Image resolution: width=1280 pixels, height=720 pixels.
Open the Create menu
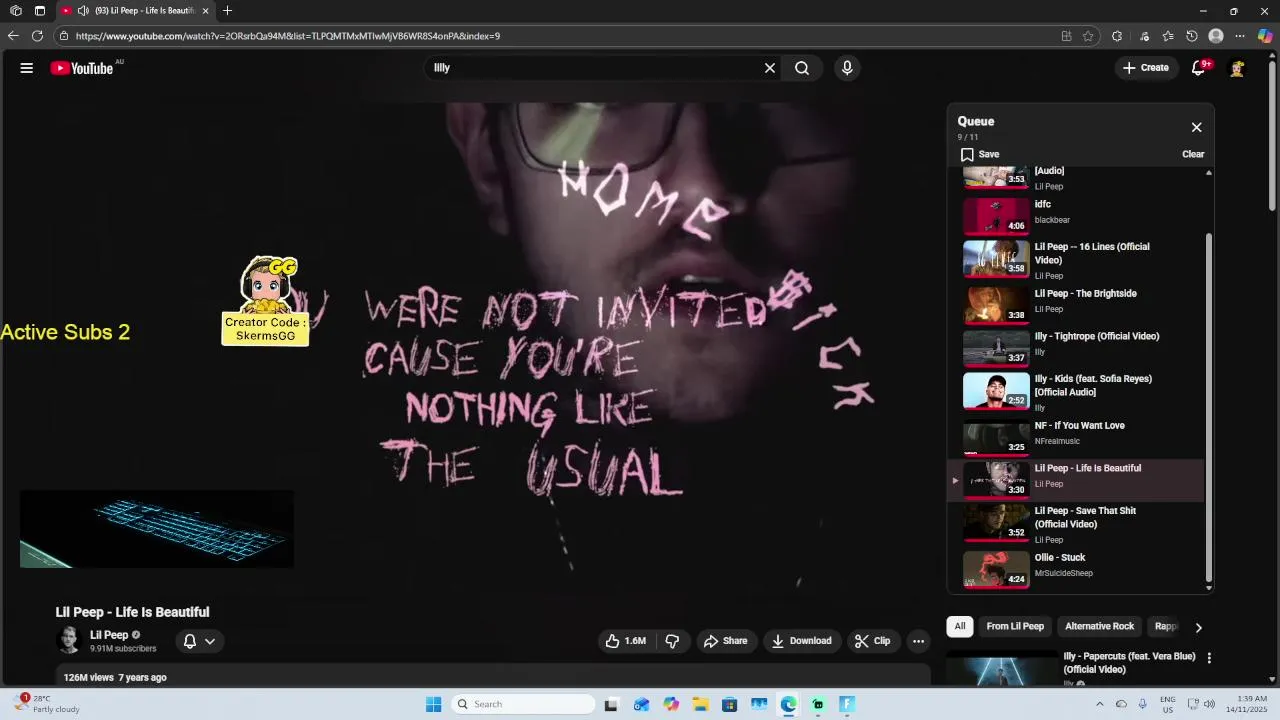1145,68
